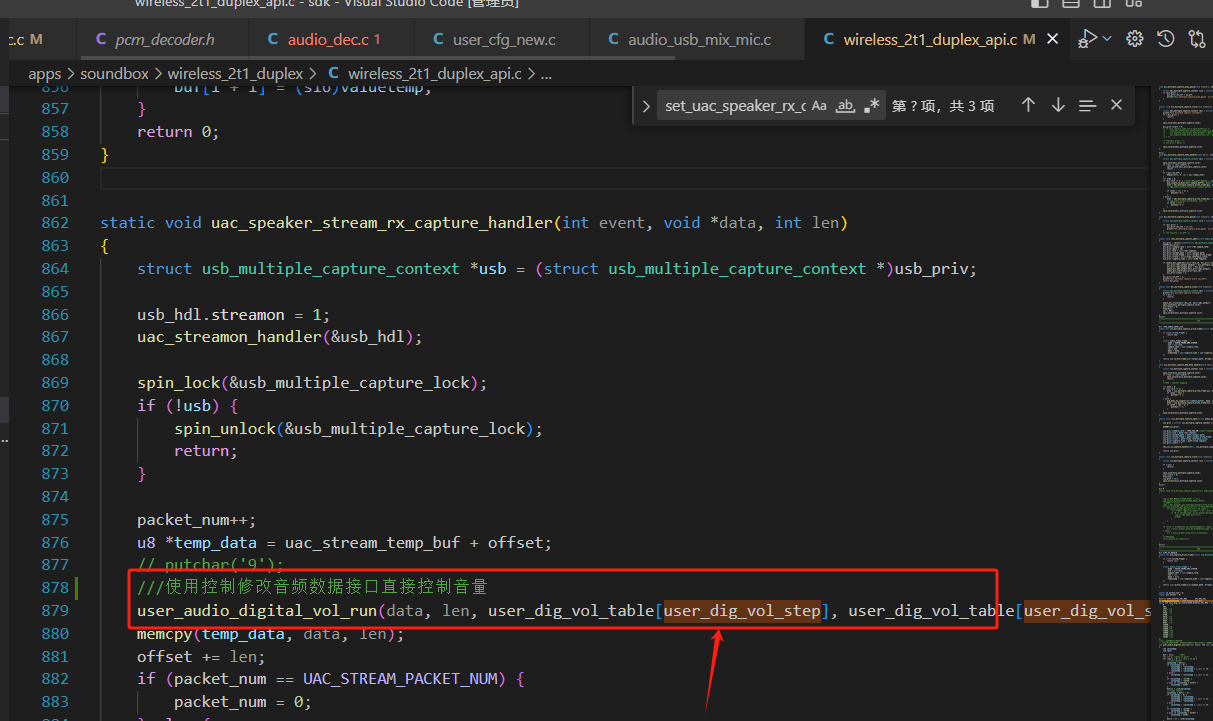
Task: Toggle Match Whole Word option
Action: point(845,105)
